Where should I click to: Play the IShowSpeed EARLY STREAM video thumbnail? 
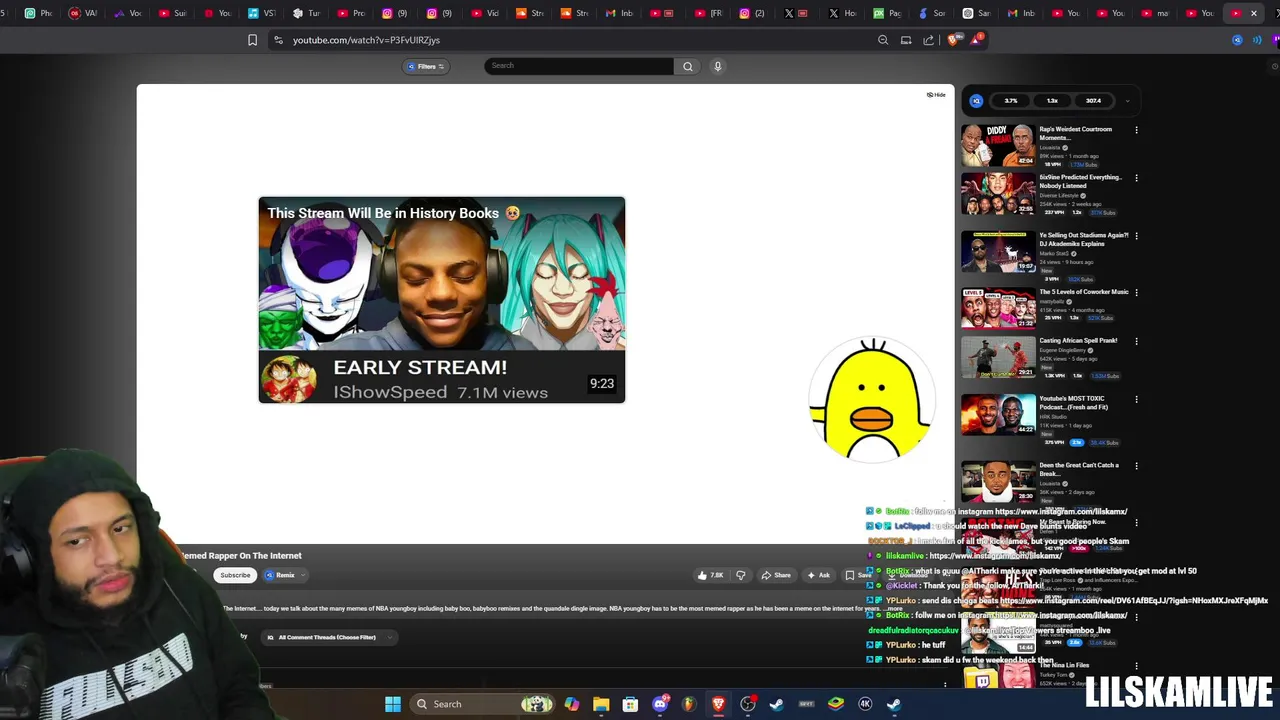(442, 300)
